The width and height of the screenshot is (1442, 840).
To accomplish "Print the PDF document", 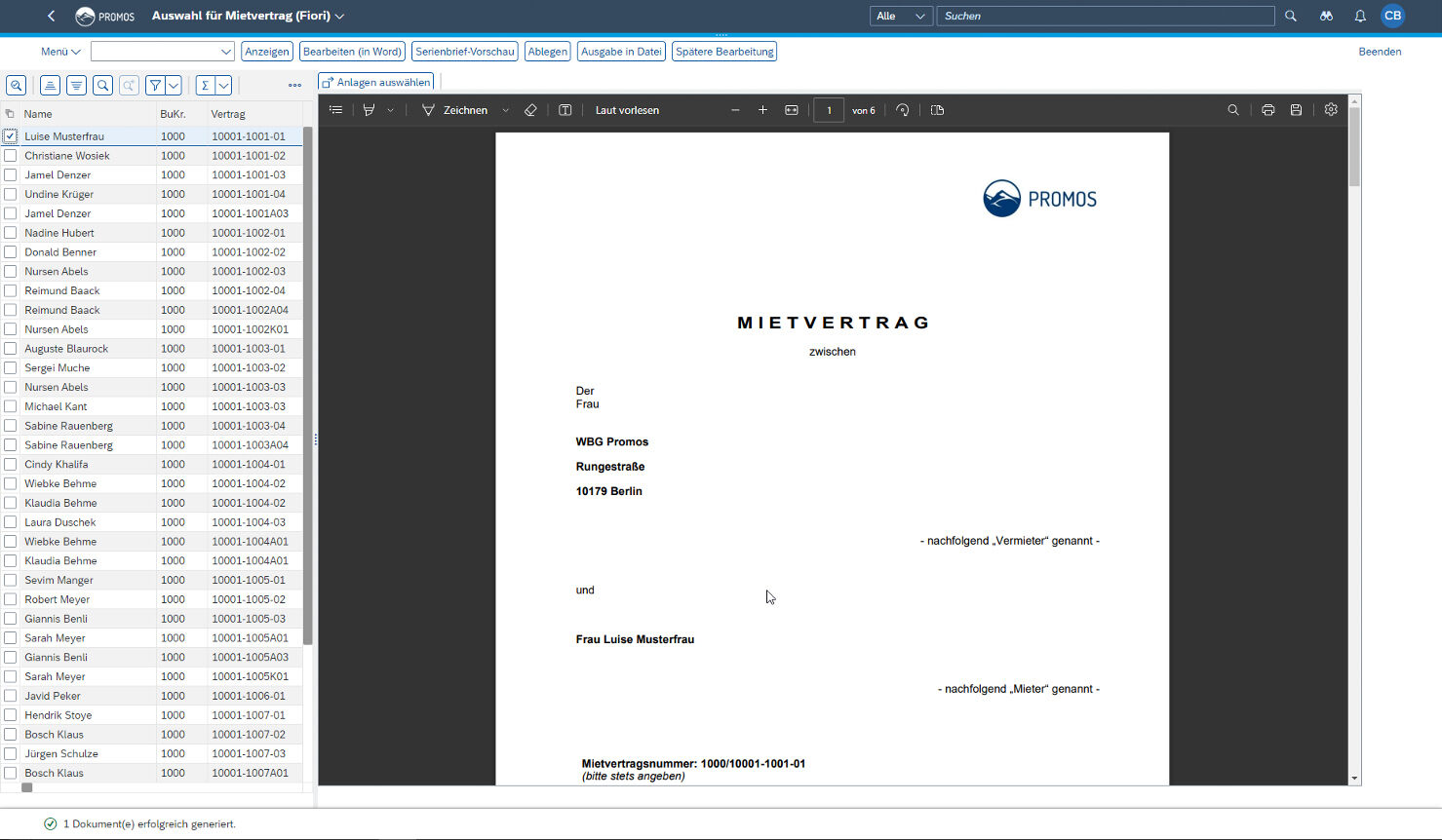I will coord(1267,110).
